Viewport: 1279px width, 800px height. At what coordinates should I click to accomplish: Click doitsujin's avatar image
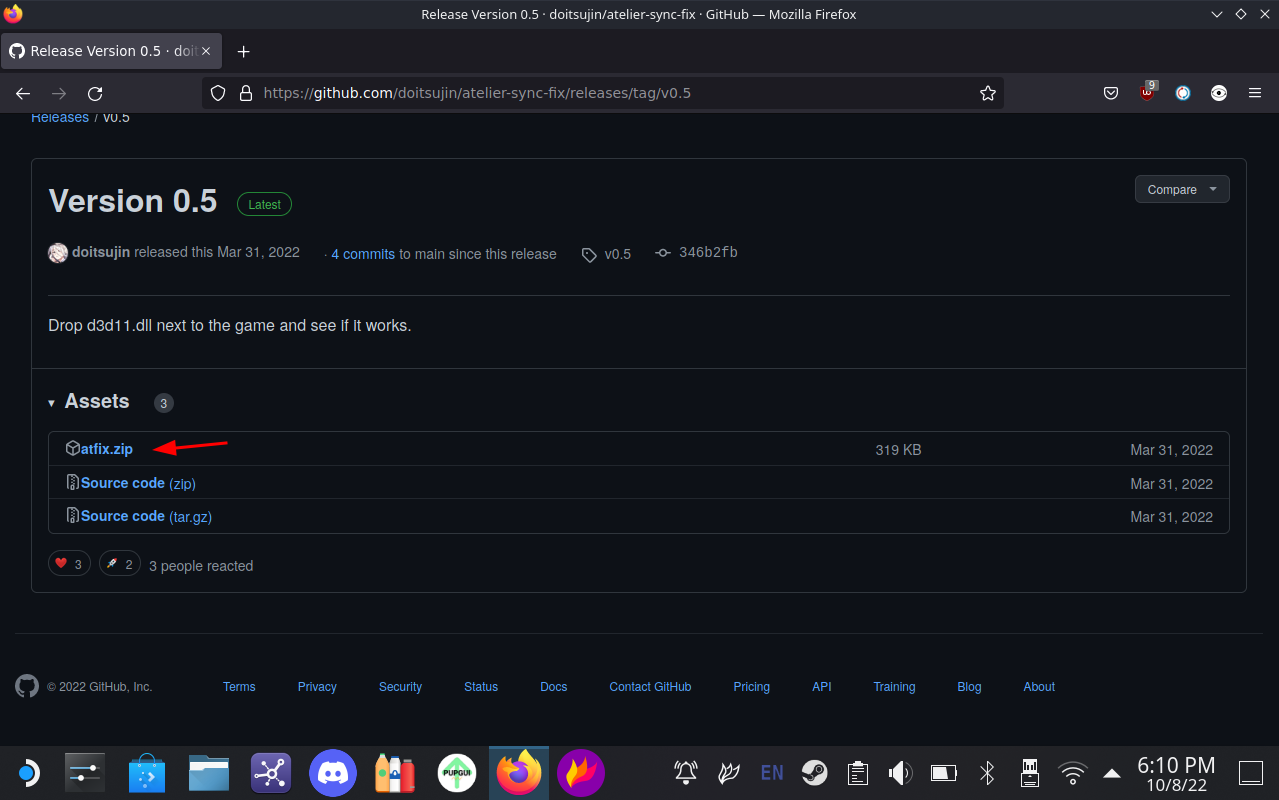click(x=58, y=253)
